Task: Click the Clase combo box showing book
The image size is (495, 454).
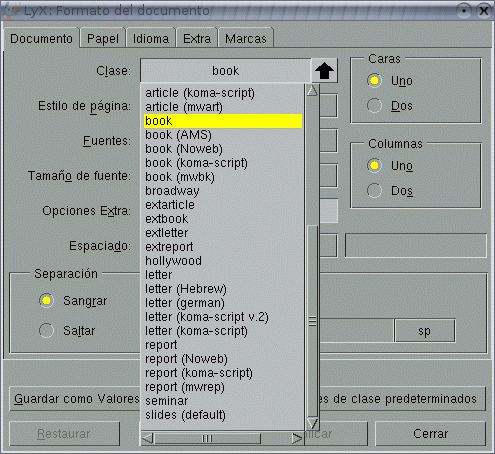Action: [x=226, y=71]
